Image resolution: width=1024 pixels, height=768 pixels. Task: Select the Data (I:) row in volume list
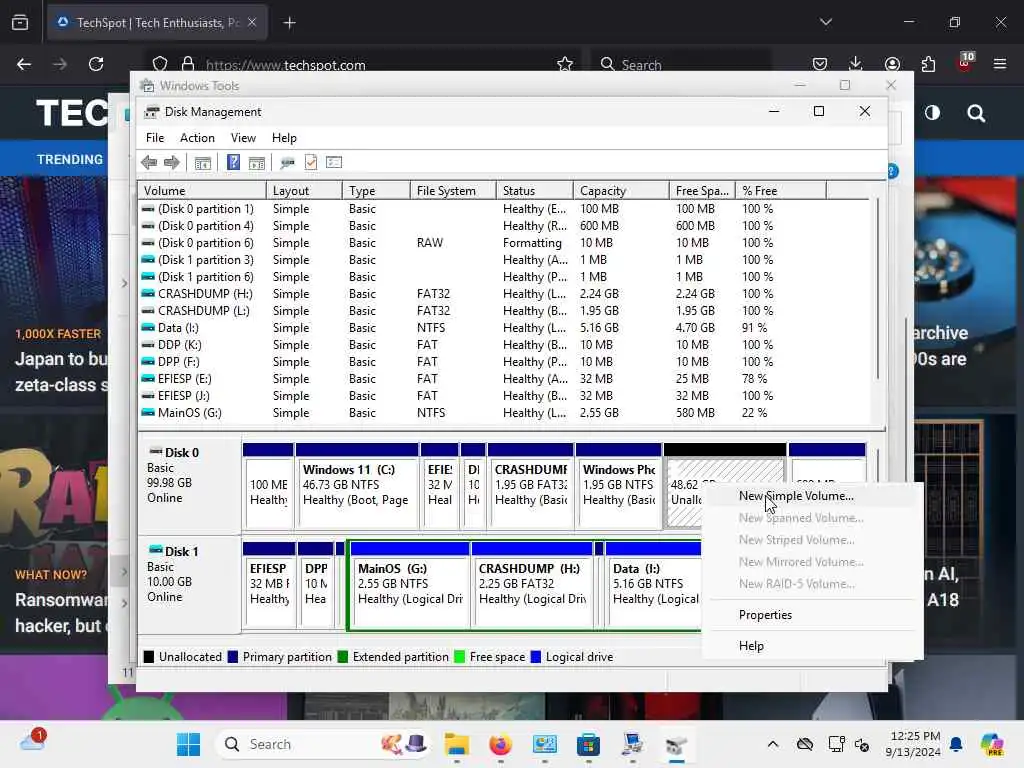point(504,328)
